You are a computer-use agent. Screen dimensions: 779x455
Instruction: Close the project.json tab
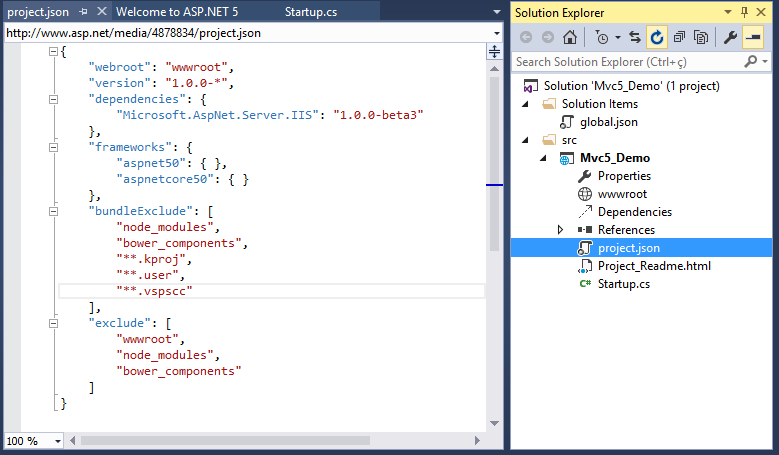(101, 11)
